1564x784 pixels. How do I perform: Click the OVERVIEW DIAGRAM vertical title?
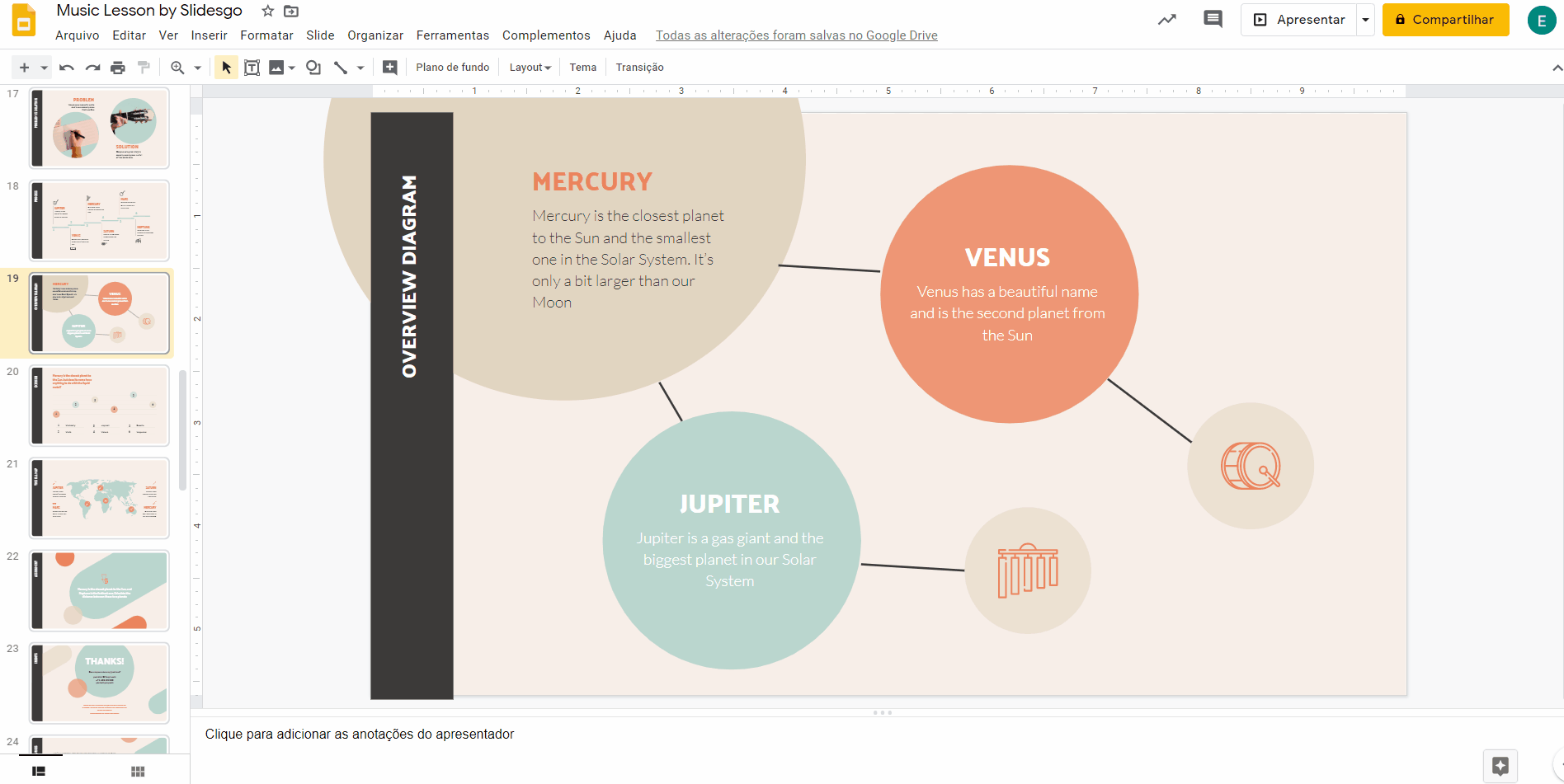click(409, 276)
